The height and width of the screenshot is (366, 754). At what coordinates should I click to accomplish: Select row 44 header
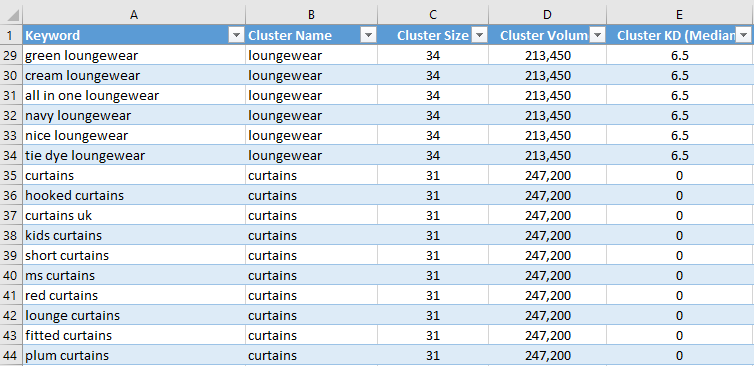point(11,355)
